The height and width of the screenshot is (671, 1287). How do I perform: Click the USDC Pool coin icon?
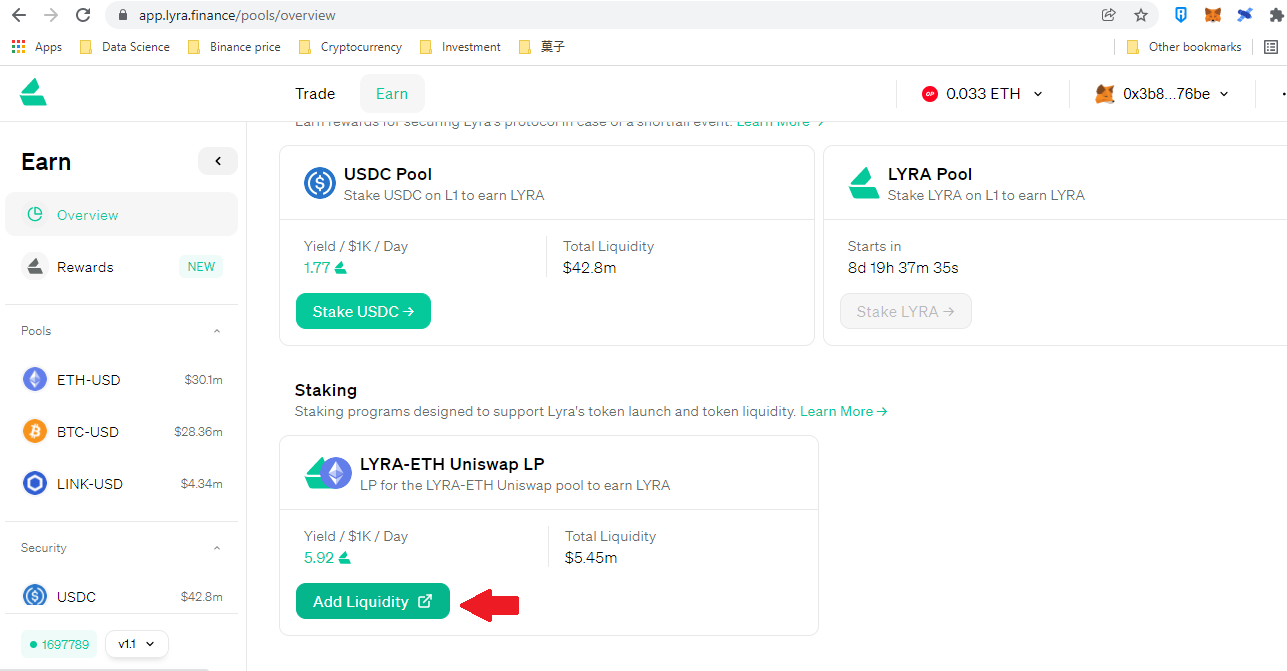coord(320,184)
